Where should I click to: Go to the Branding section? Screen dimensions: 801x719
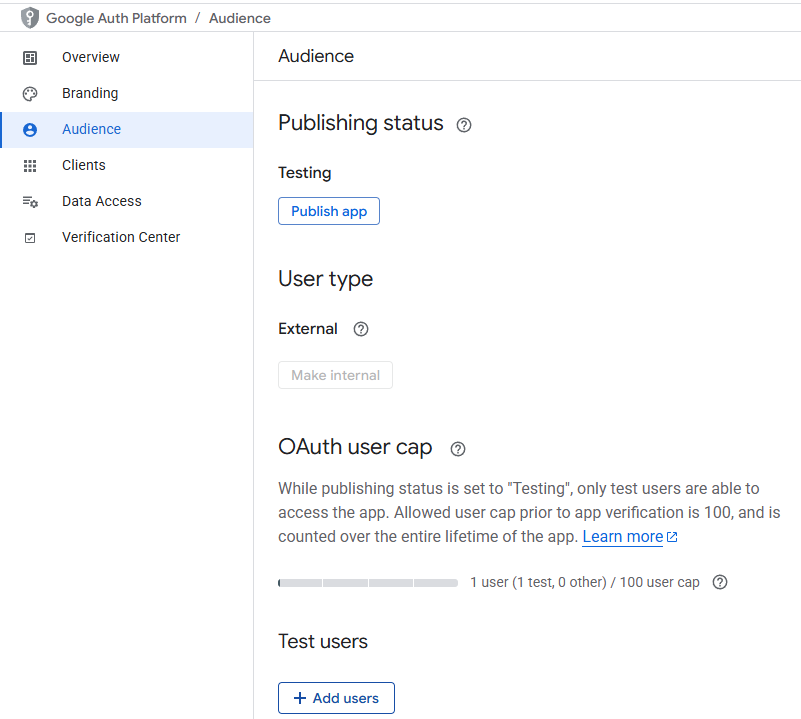[x=127, y=94]
